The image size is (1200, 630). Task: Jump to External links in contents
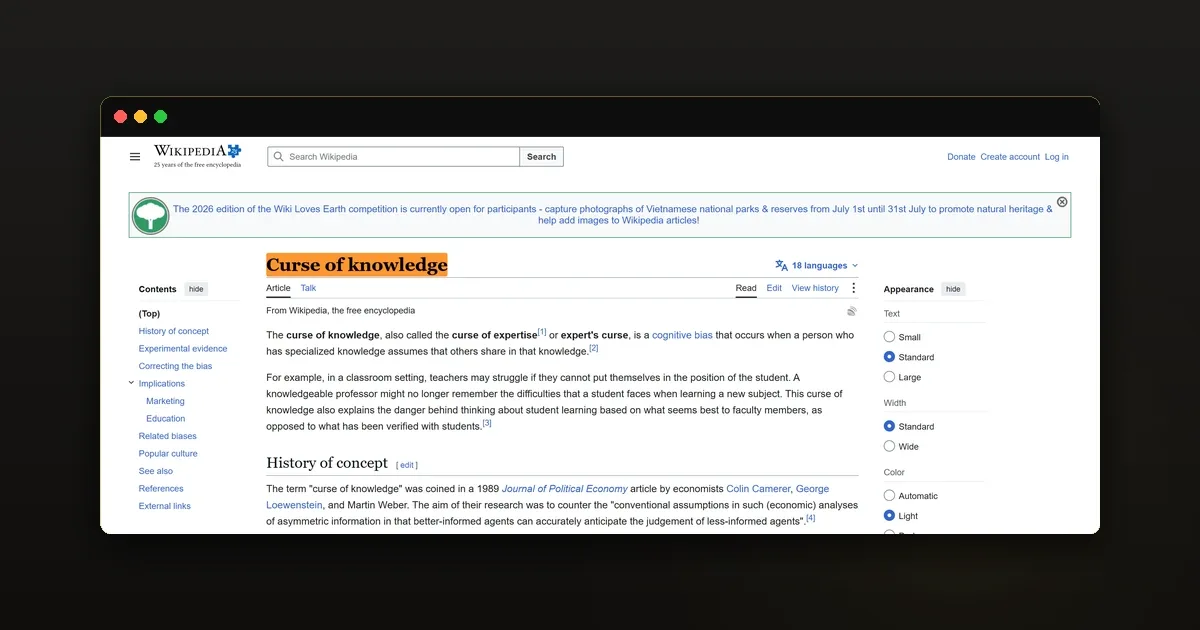165,506
